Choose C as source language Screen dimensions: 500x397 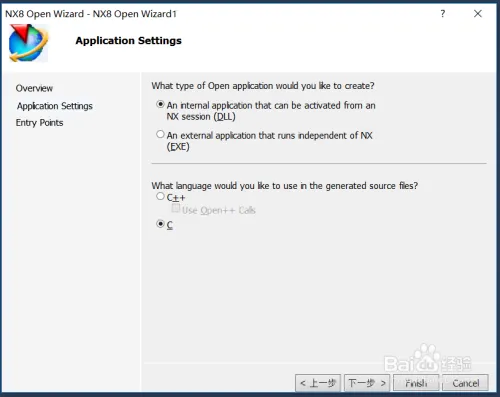[160, 224]
